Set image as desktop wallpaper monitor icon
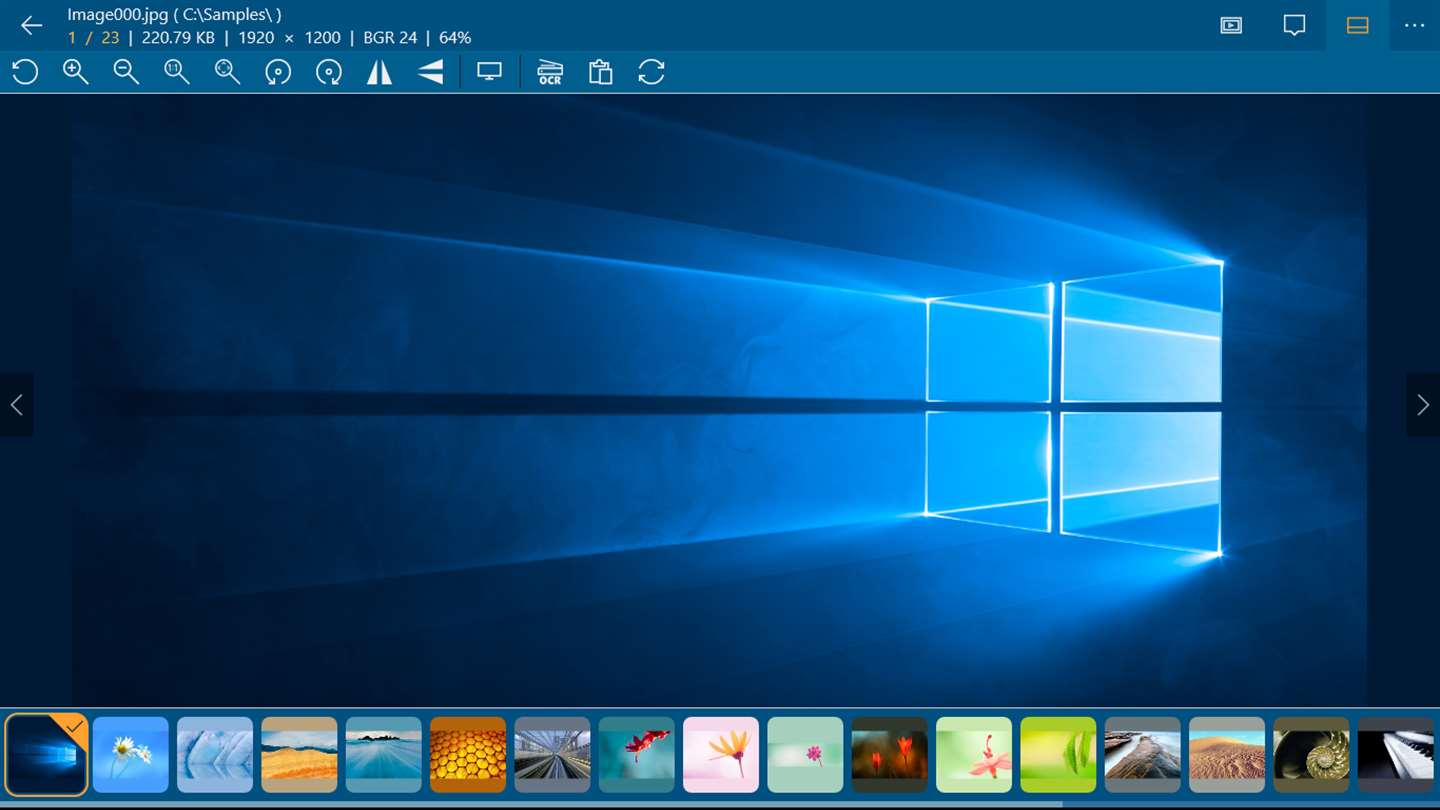 click(489, 72)
